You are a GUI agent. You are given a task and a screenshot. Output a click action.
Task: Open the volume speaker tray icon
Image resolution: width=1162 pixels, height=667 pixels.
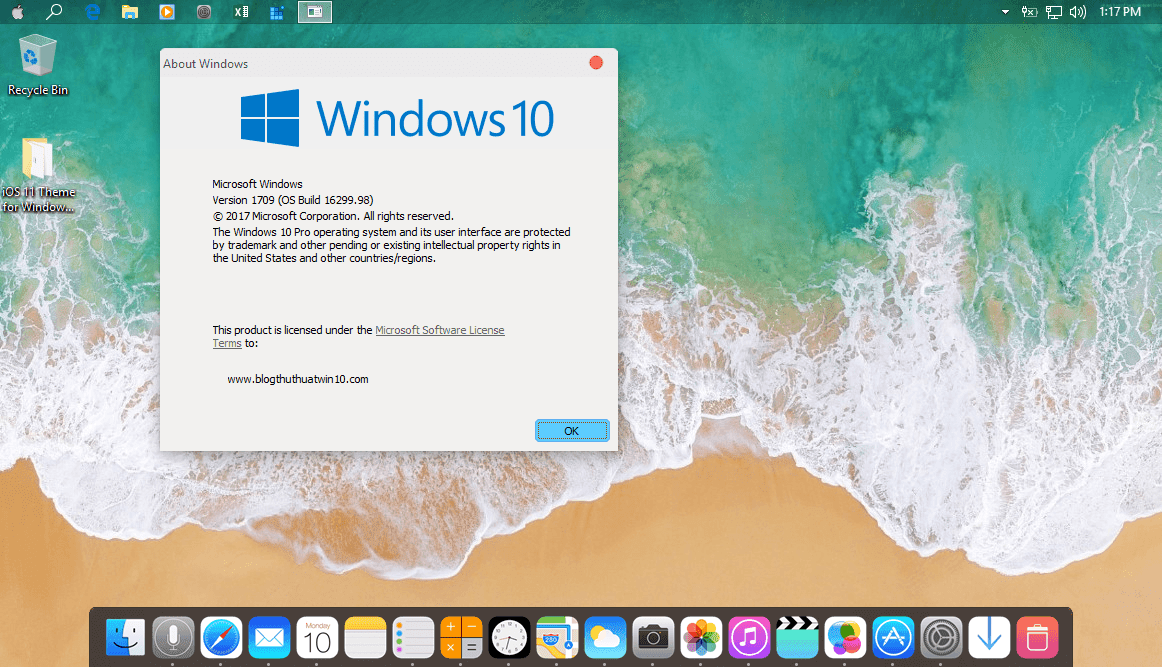pyautogui.click(x=1078, y=12)
